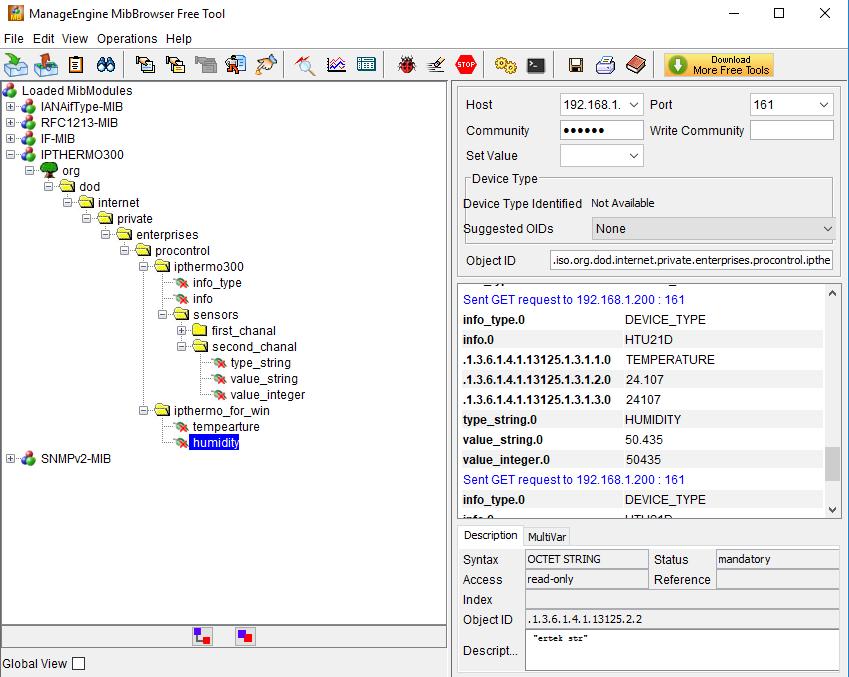The height and width of the screenshot is (677, 849).
Task: Collapse the second_chanal folder
Action: click(x=181, y=346)
